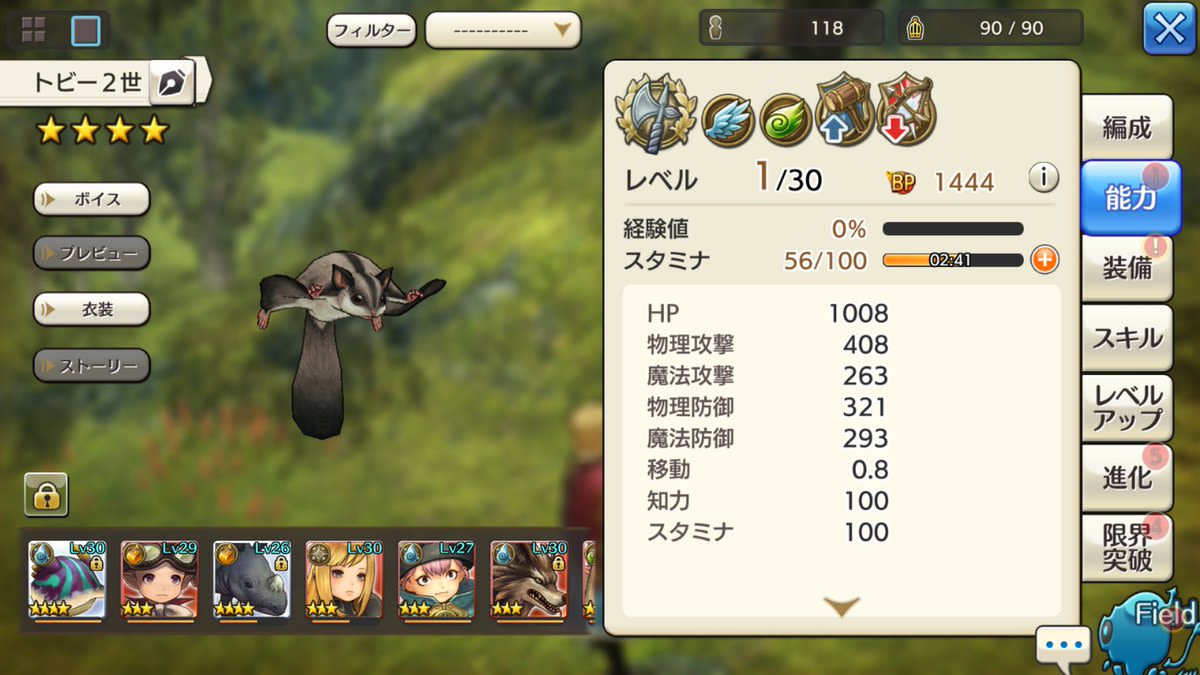
Task: Expand the ボイス voice button
Action: tap(91, 199)
